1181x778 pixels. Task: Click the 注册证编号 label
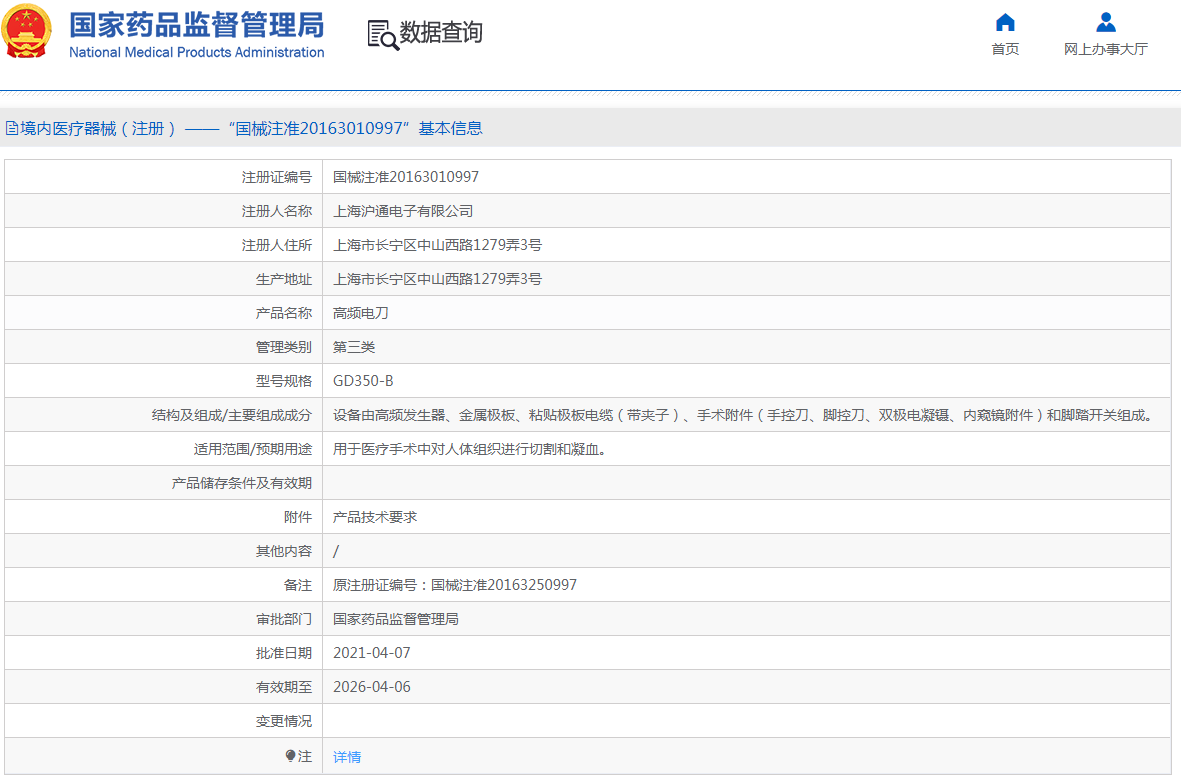click(276, 177)
